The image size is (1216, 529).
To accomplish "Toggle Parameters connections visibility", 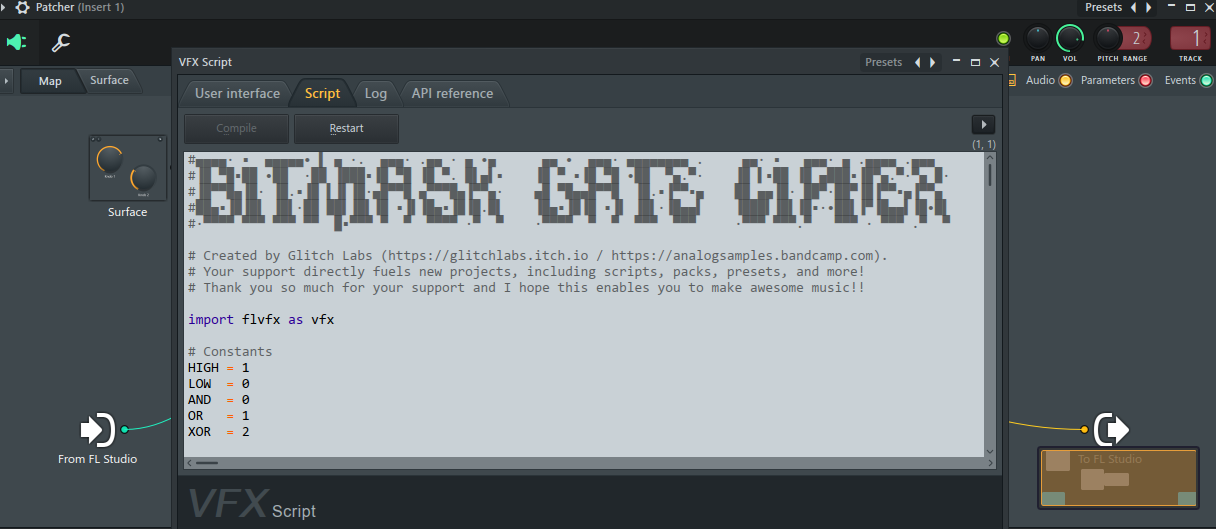I will click(1145, 81).
